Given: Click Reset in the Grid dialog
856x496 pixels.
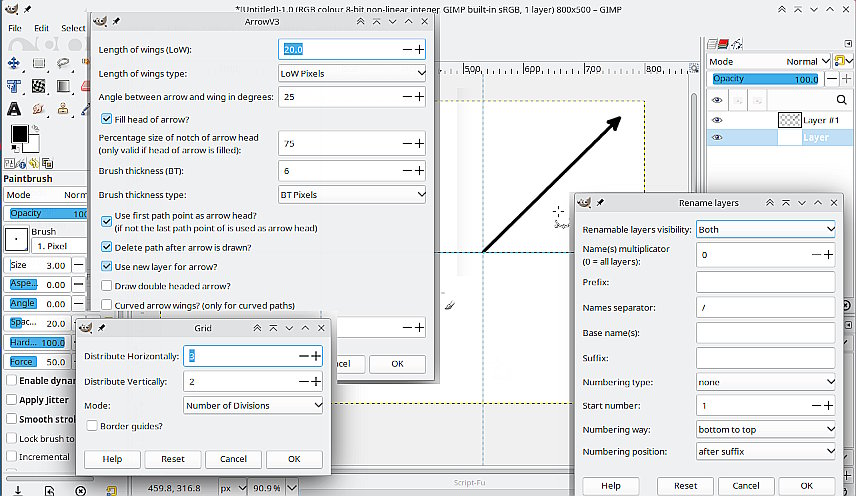Looking at the screenshot, I should (173, 459).
